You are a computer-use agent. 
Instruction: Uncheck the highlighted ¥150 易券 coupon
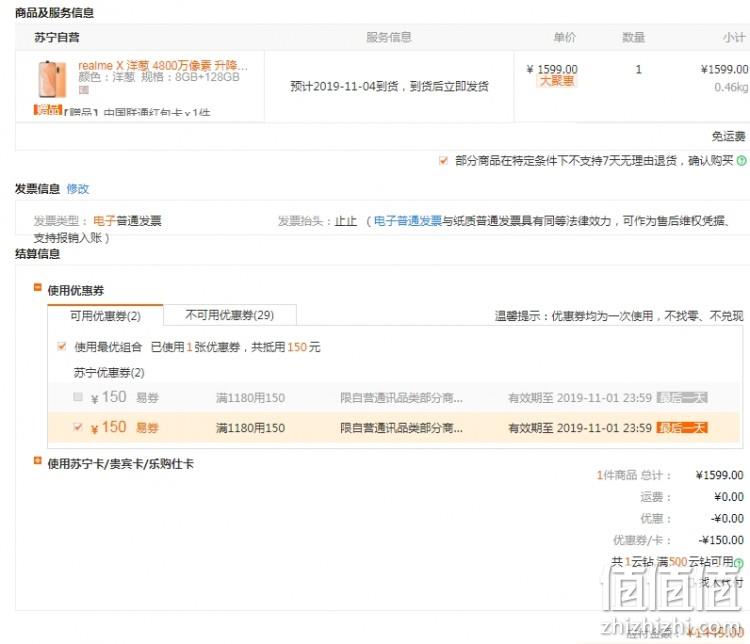[78, 427]
